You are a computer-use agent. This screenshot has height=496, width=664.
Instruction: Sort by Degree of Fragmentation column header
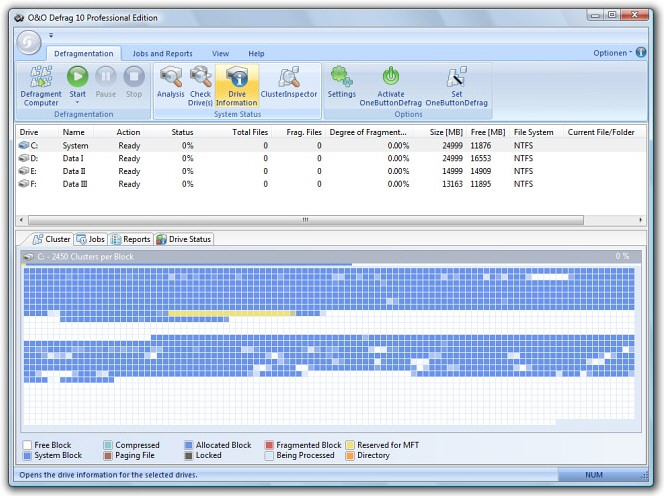(x=368, y=132)
